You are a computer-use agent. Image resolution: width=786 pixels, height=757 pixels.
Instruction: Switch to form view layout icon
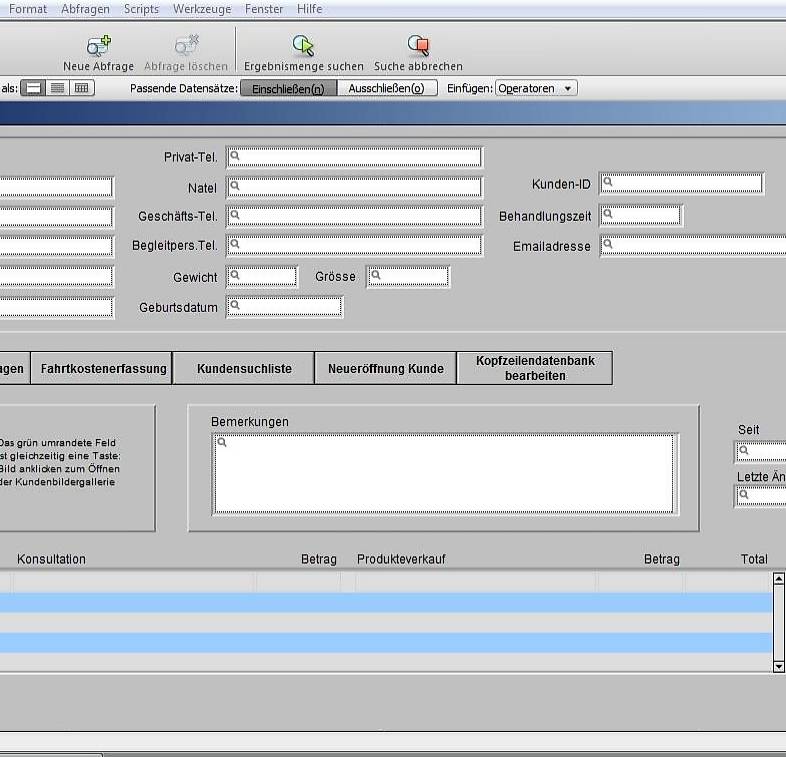pos(33,88)
